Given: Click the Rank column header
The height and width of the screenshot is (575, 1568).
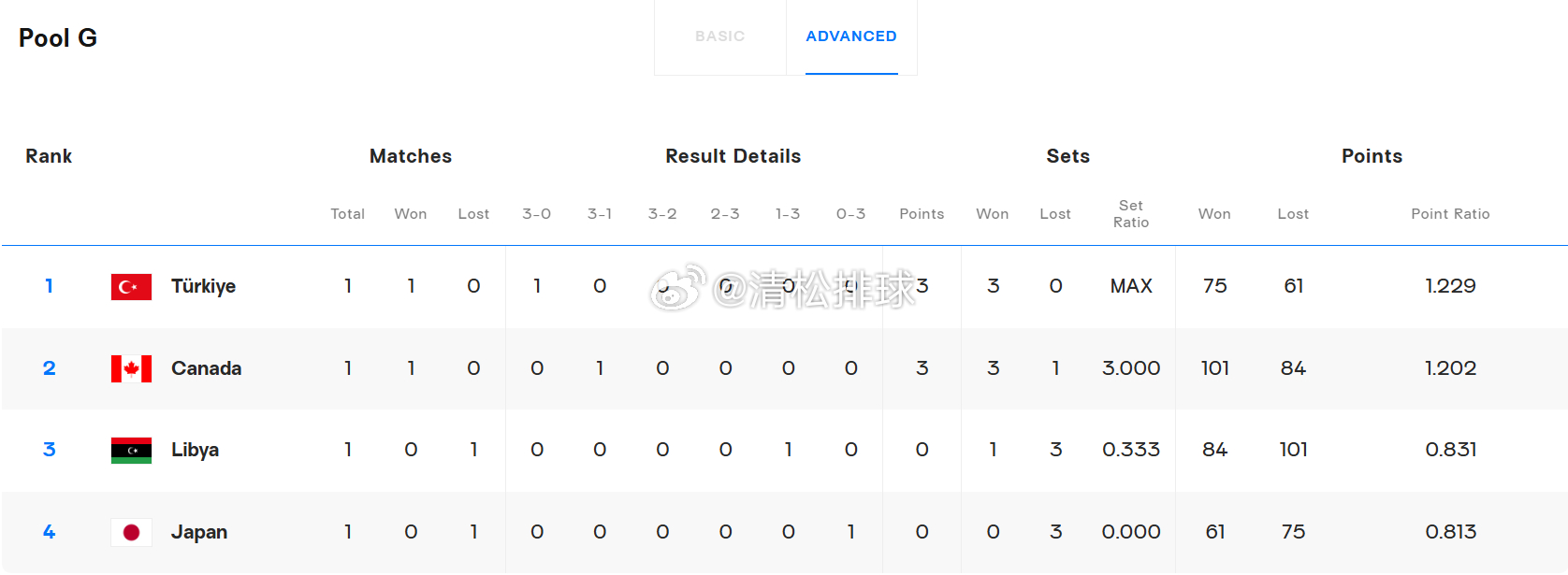Looking at the screenshot, I should (x=49, y=156).
